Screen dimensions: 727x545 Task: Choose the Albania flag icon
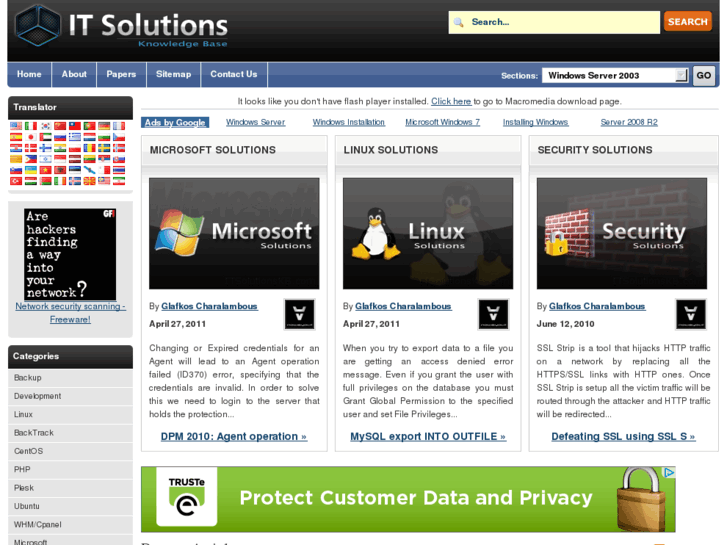60,170
